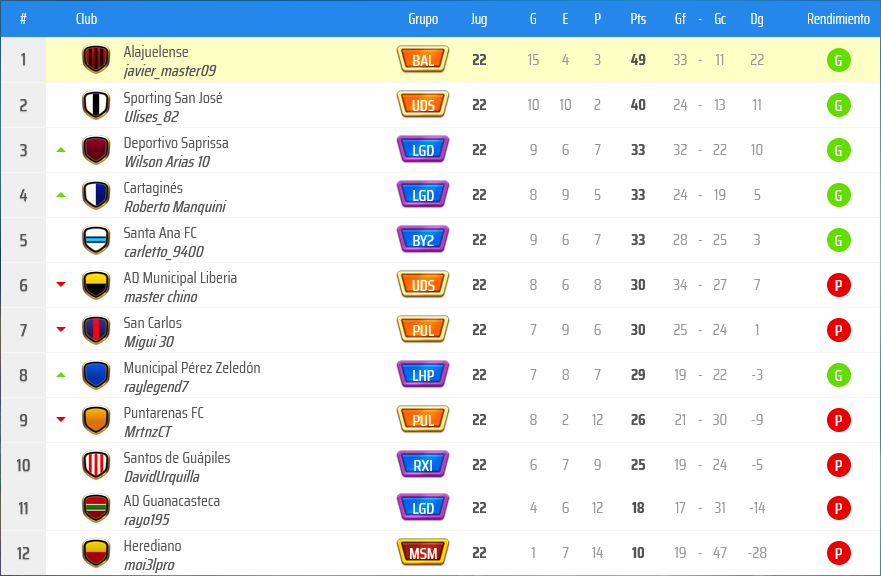Open the MSM group badge
The image size is (881, 576).
pyautogui.click(x=423, y=553)
